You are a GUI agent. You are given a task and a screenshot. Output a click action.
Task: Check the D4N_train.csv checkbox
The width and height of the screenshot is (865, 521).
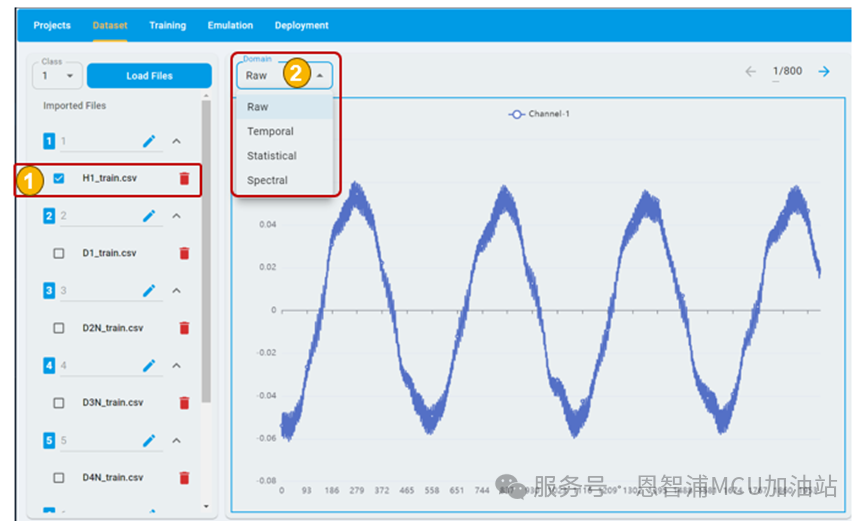(58, 477)
